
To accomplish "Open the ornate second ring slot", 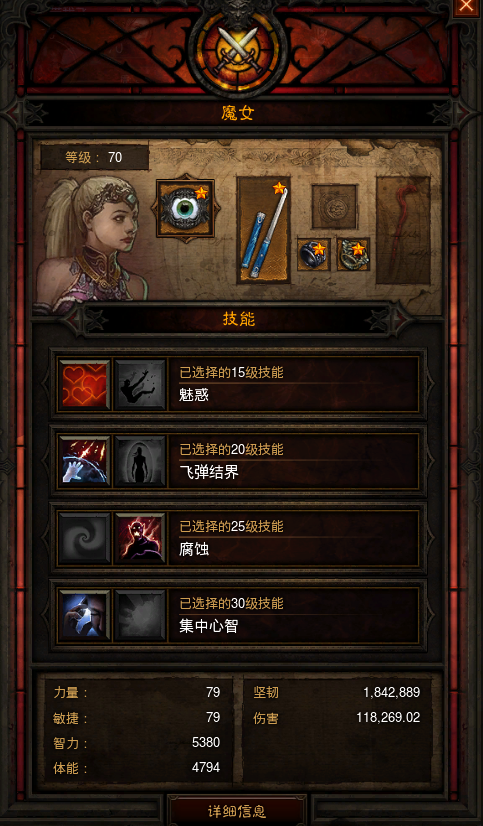I will click(353, 254).
